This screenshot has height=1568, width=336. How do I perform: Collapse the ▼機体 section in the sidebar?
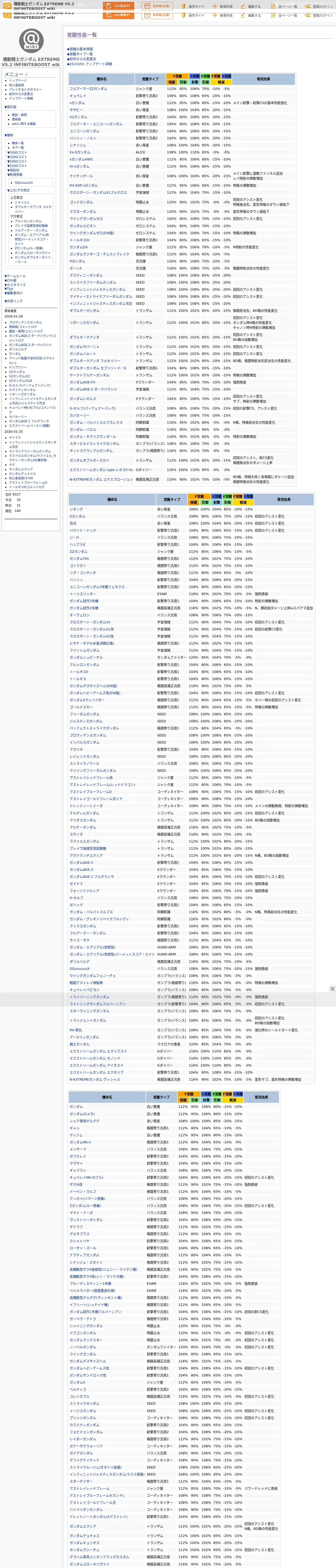[9, 135]
